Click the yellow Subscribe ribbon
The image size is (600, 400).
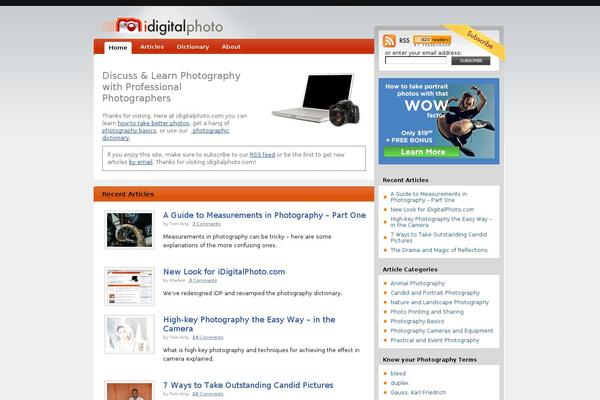tap(476, 41)
